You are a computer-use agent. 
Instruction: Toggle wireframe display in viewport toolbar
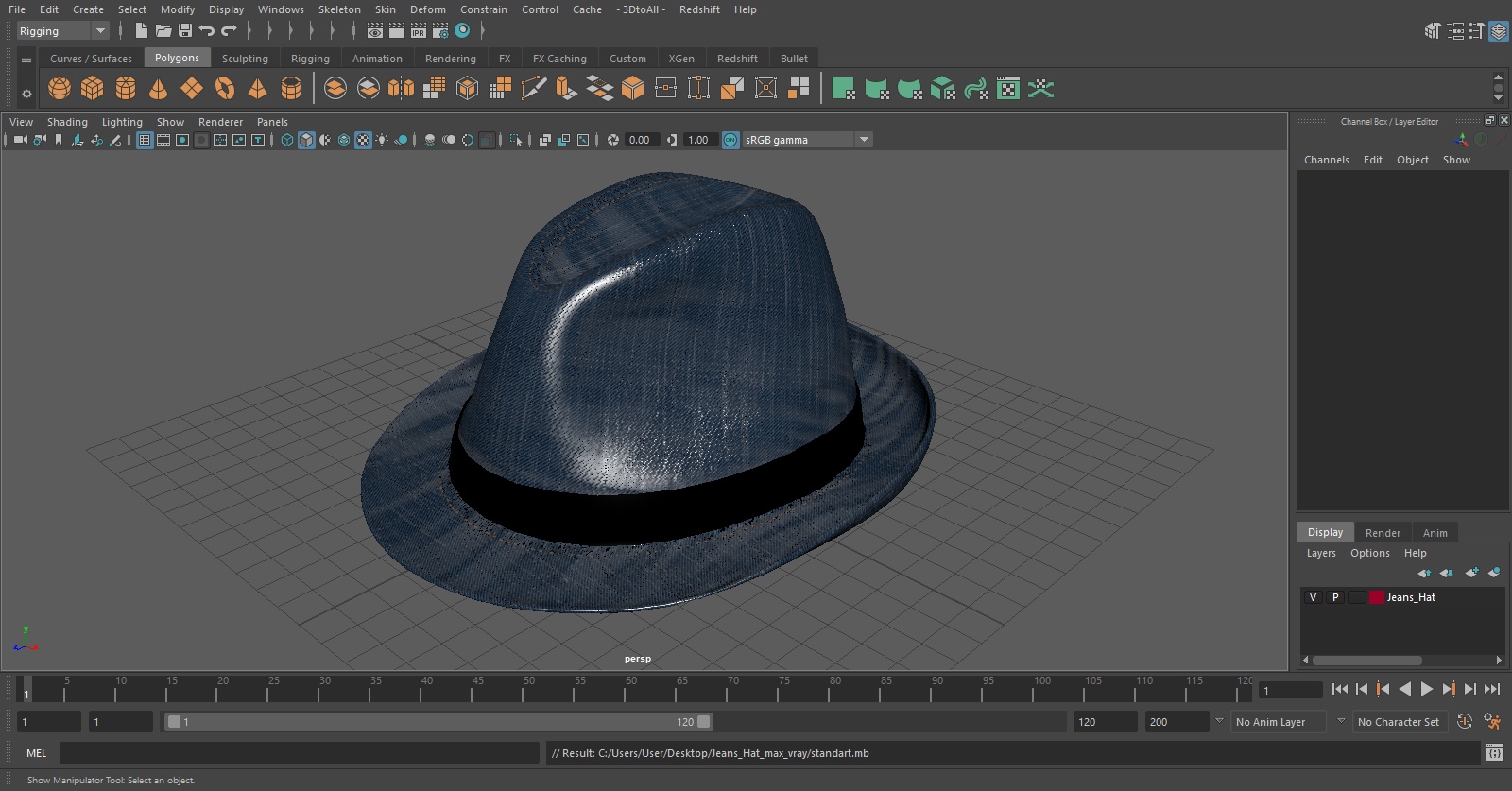click(287, 140)
